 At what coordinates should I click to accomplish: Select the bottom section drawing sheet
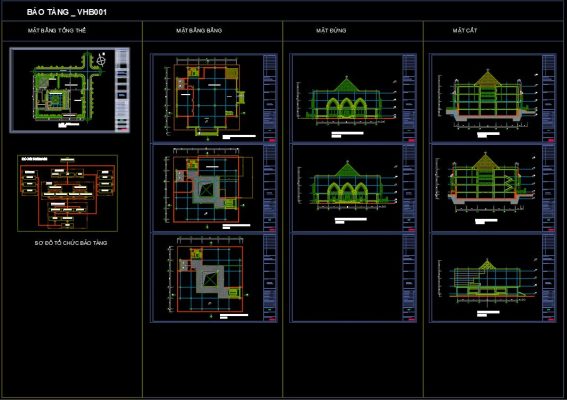pyautogui.click(x=493, y=277)
